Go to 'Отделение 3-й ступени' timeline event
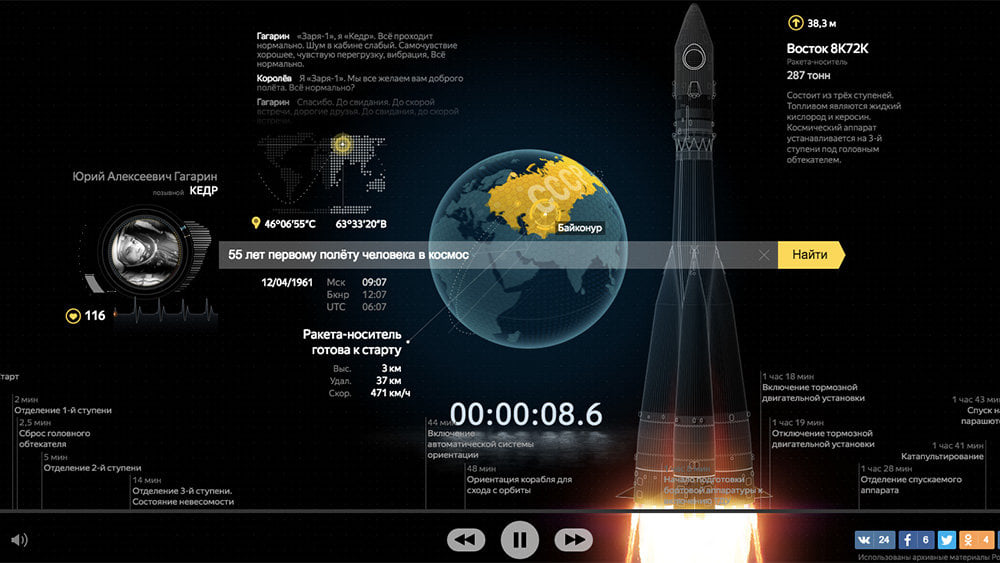The height and width of the screenshot is (563, 1000). pos(182,496)
